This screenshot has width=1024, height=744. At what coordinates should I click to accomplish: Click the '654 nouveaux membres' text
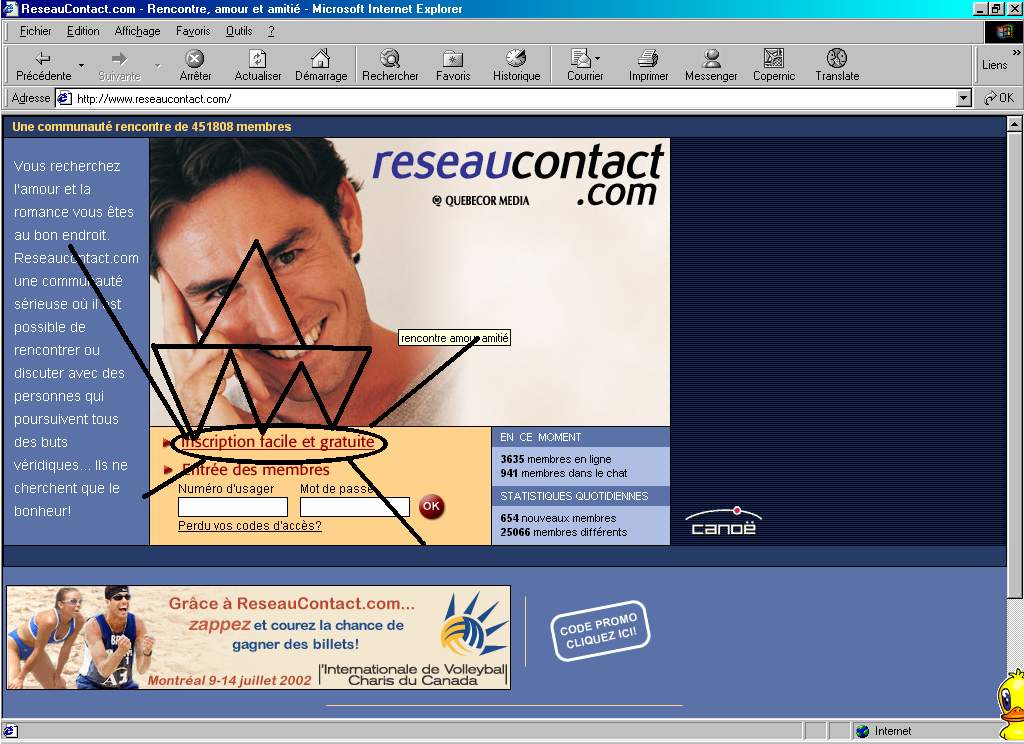coord(558,518)
